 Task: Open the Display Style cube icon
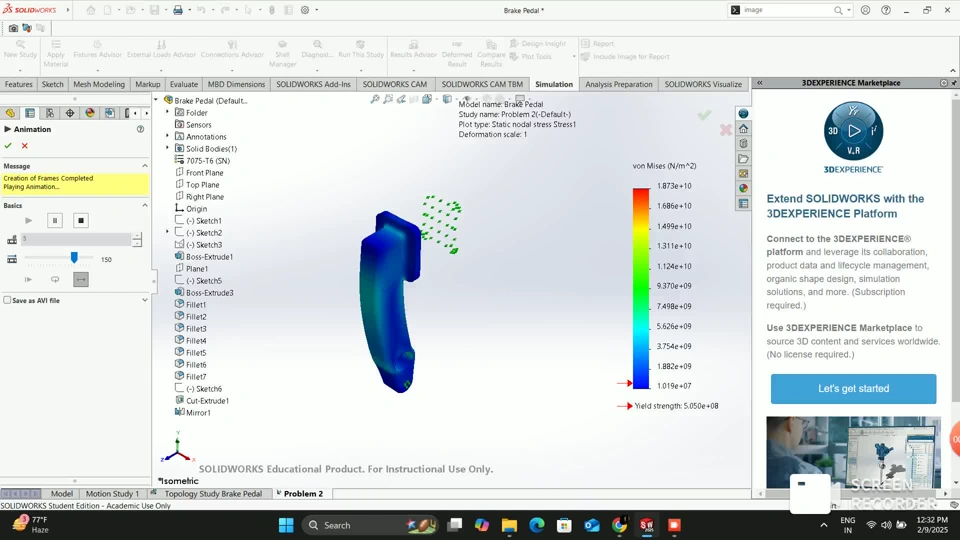coord(447,99)
